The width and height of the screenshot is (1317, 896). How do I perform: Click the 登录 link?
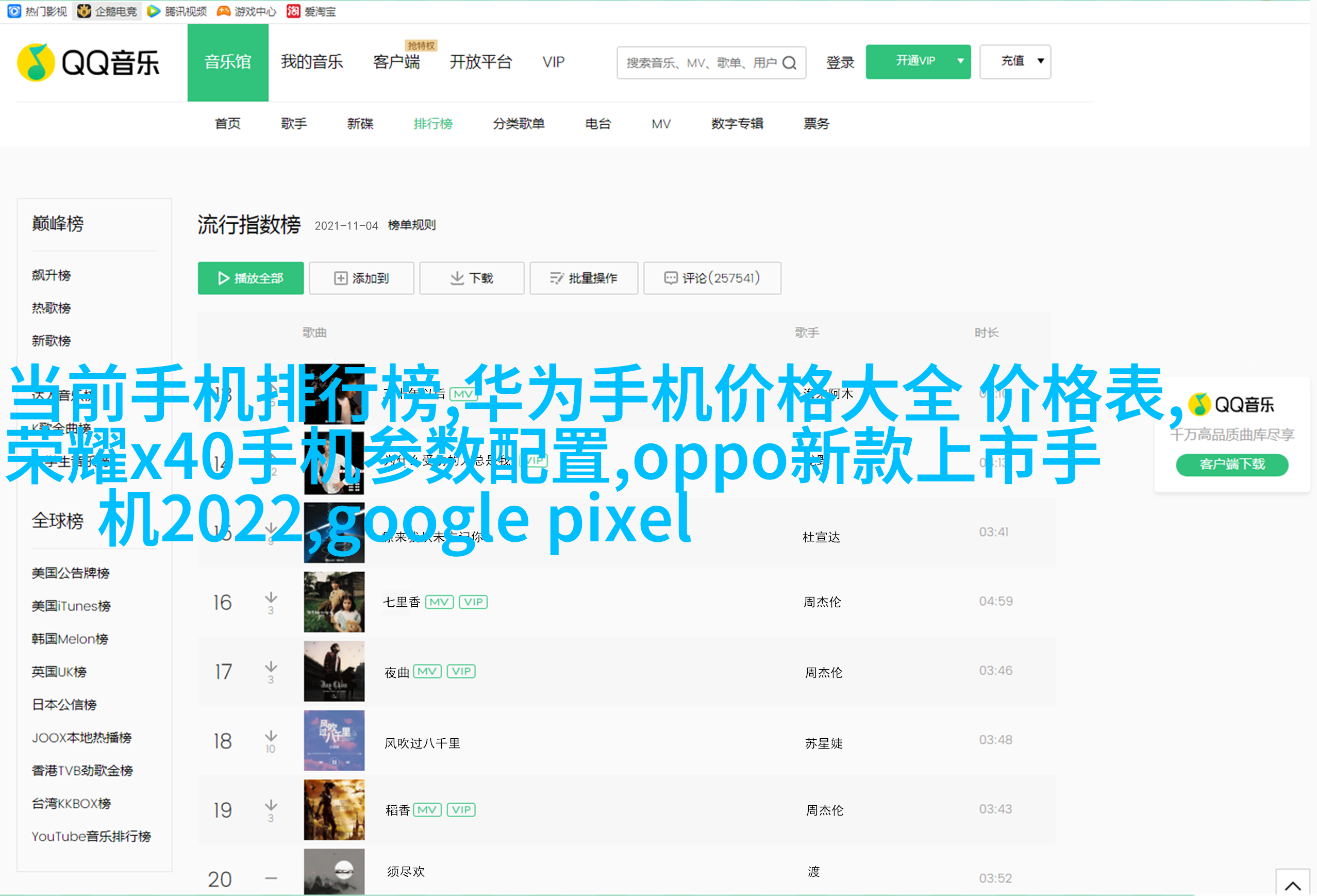pos(840,62)
